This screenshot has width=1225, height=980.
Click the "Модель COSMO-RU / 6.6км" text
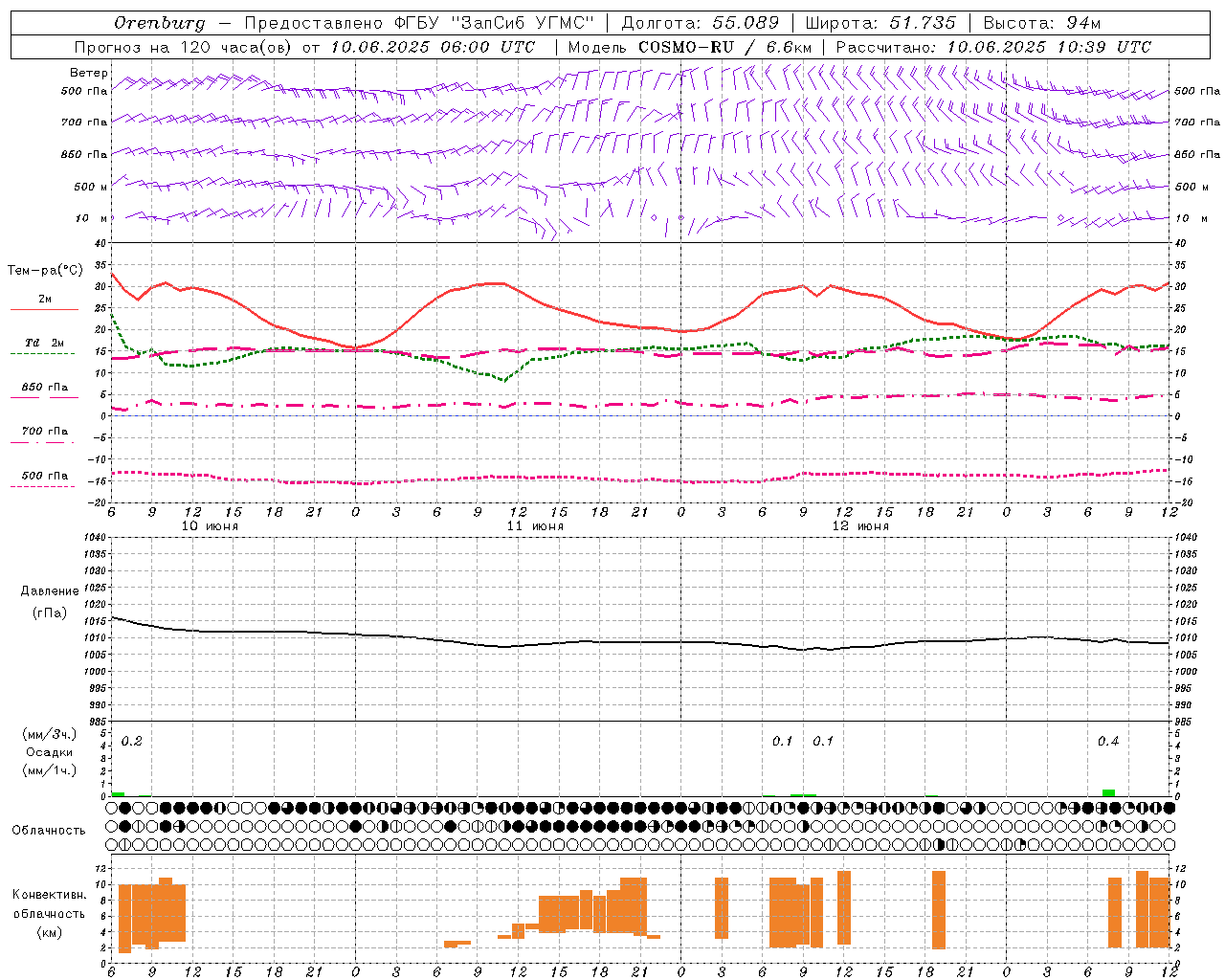690,47
